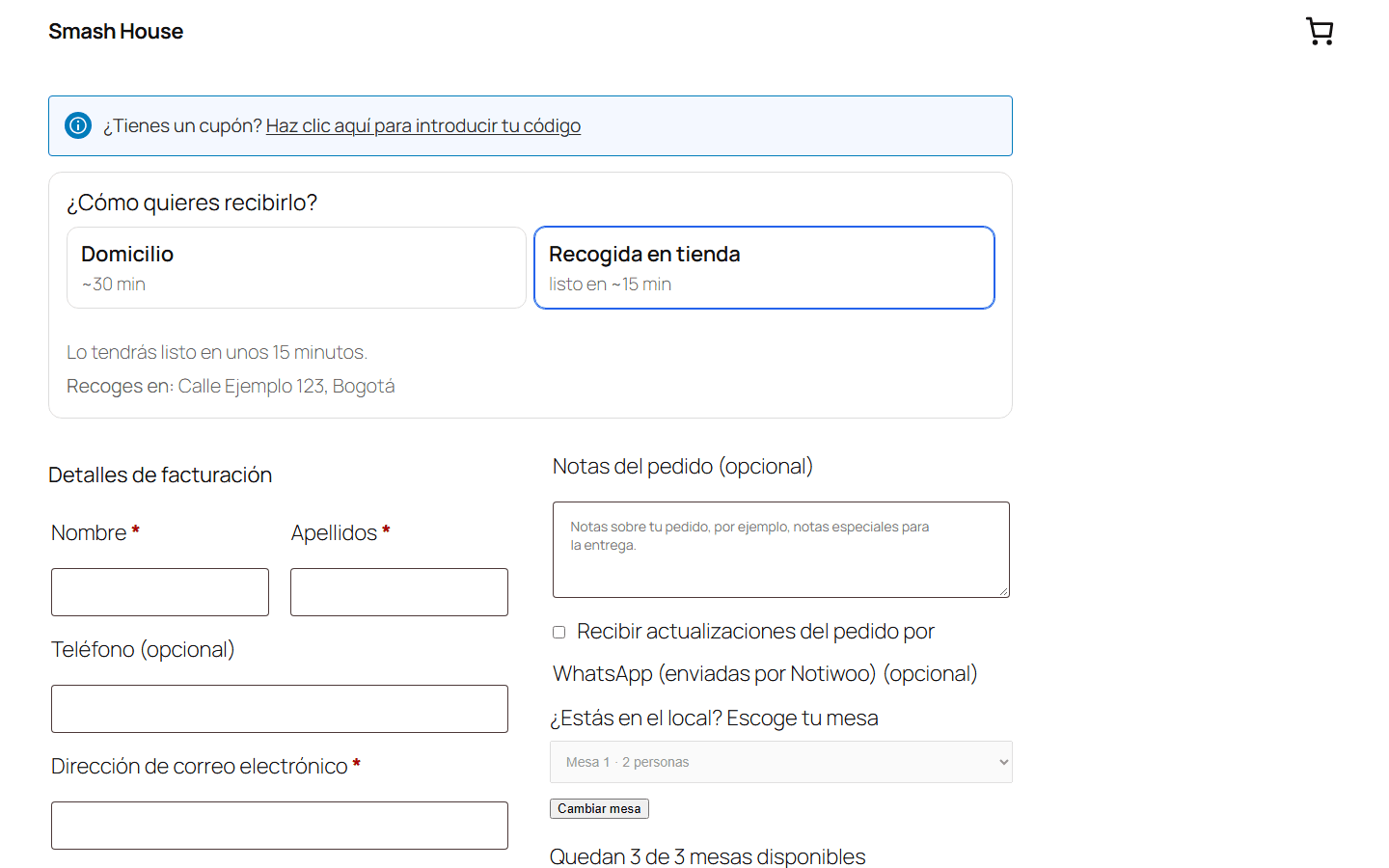This screenshot has height=868, width=1389.
Task: Click the pickup address 'Calle Ejemplo 123, Bogotá'
Action: coord(286,386)
